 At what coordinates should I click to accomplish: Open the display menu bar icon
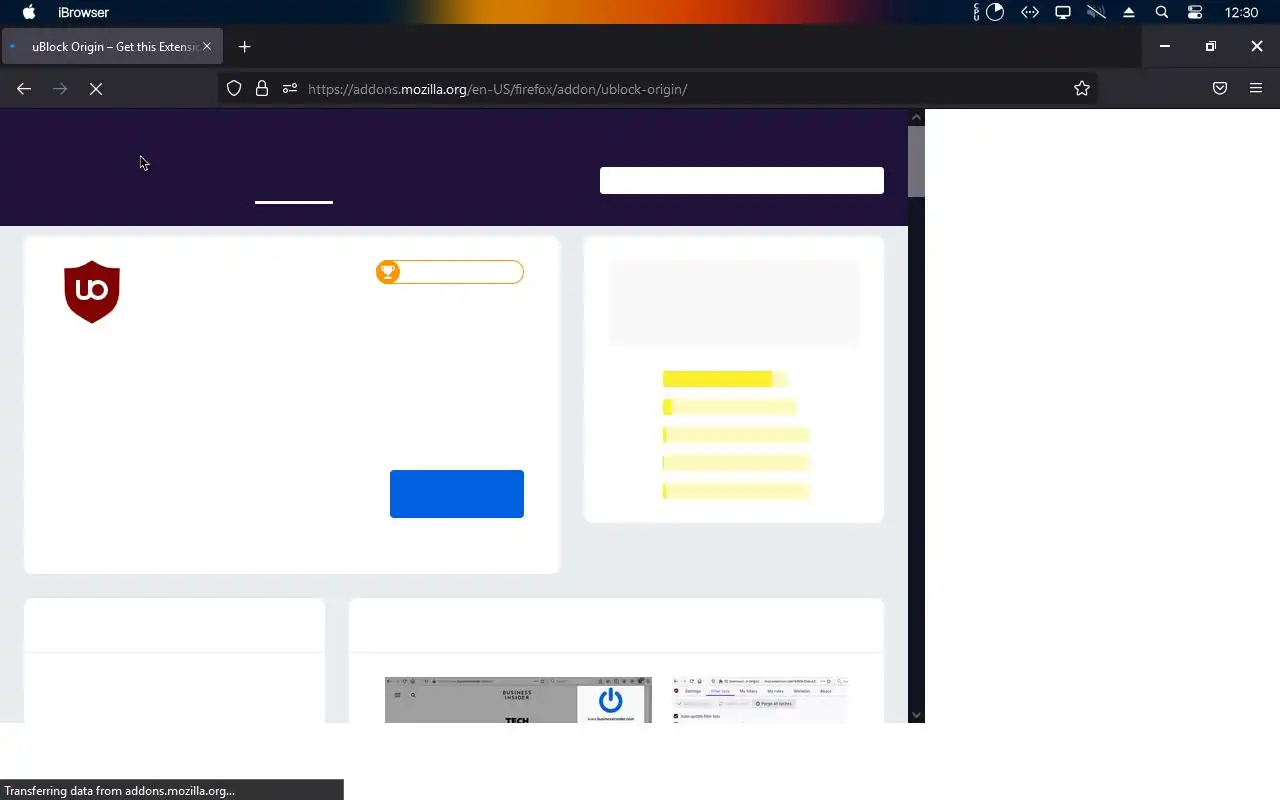pos(1063,12)
